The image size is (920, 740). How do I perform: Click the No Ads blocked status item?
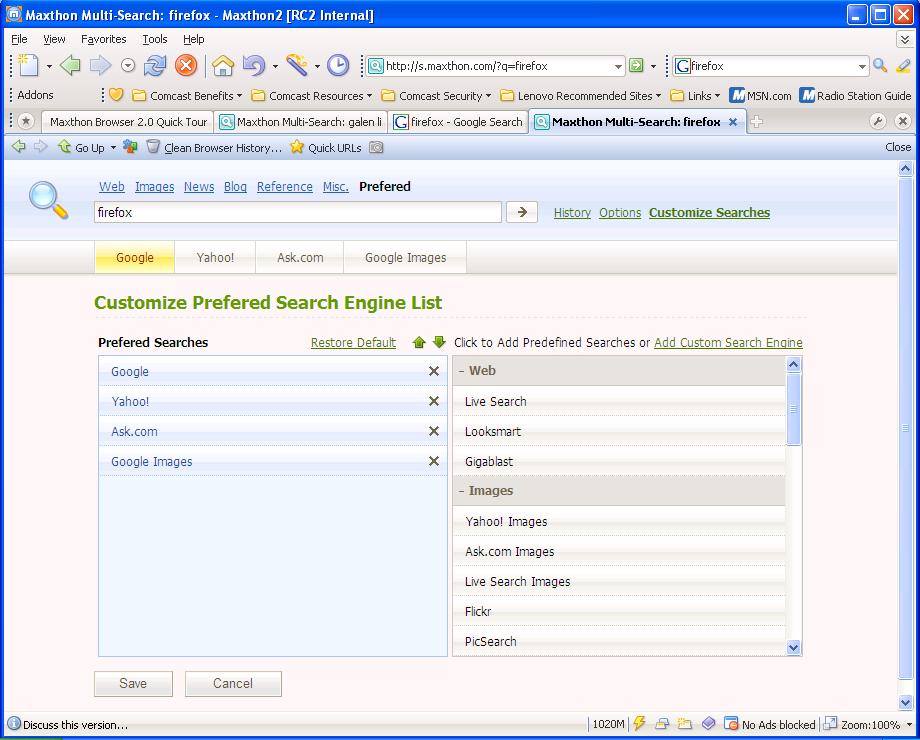769,724
